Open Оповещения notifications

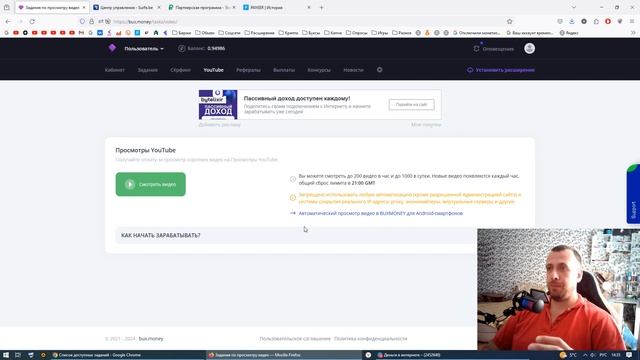pyautogui.click(x=494, y=49)
